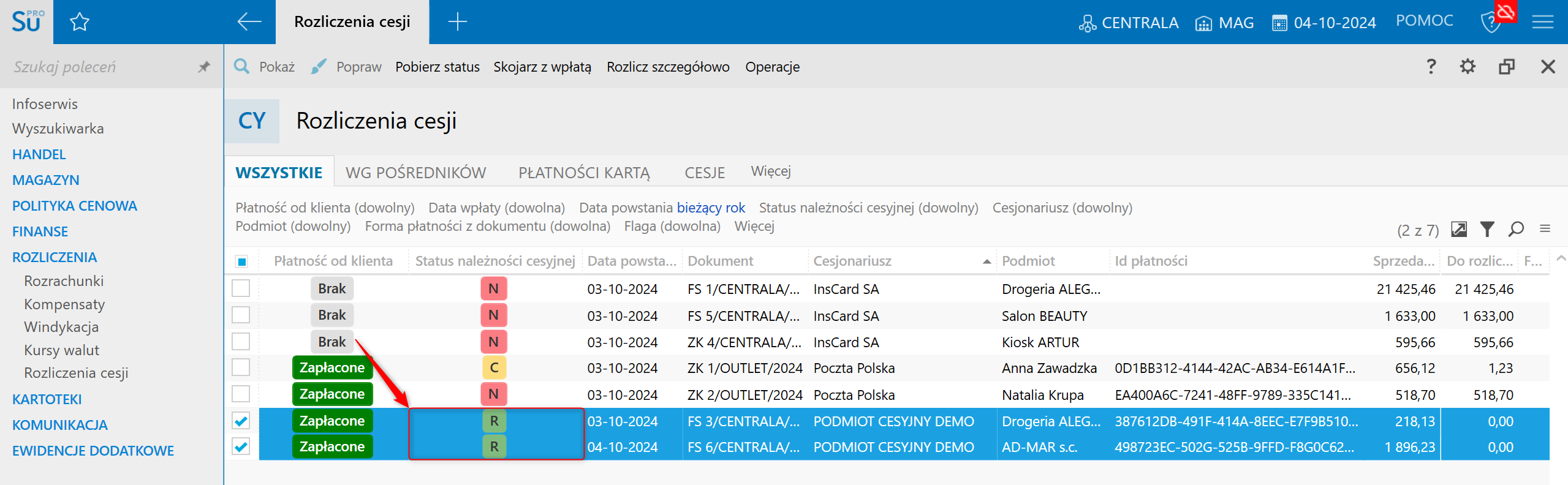This screenshot has height=485, width=1568.
Task: Open the PŁATNOŚCI KARTĄ tab
Action: tap(584, 173)
